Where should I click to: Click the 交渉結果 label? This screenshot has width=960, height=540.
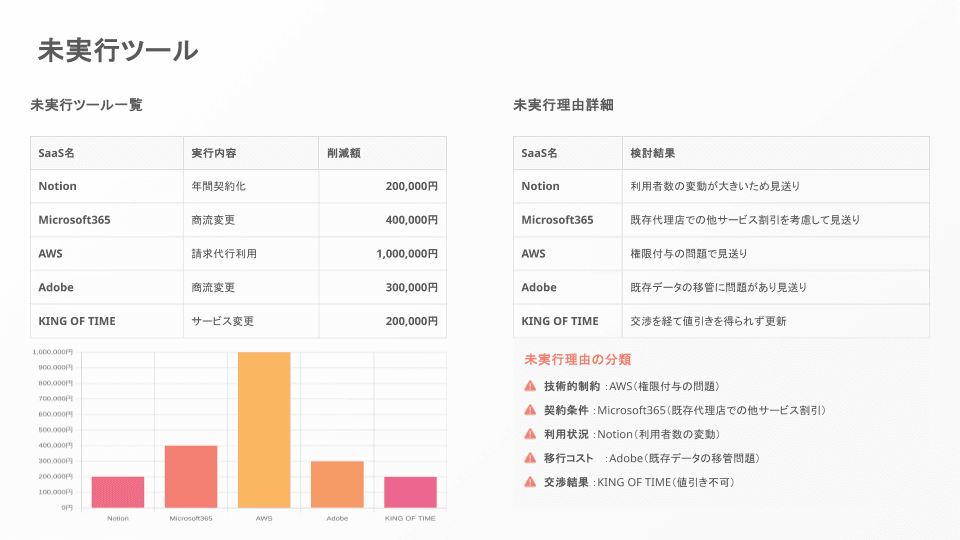pyautogui.click(x=566, y=482)
